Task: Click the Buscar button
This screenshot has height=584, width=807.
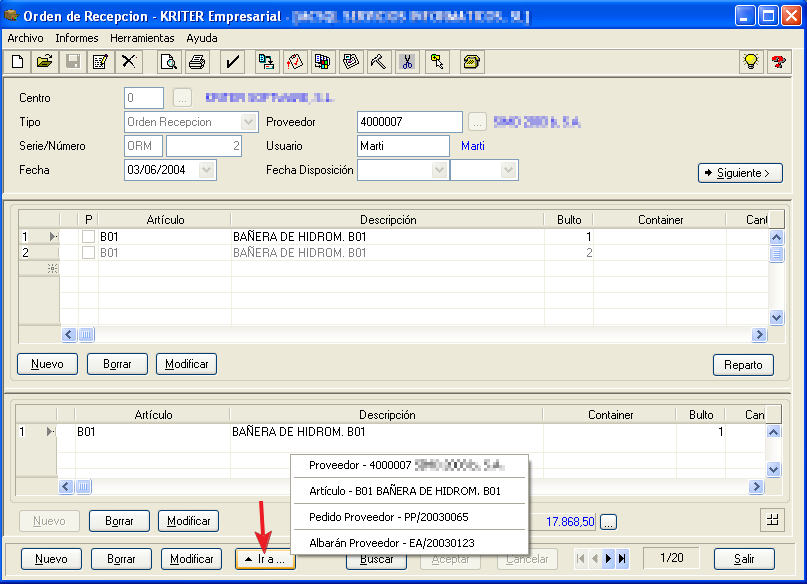Action: 376,562
